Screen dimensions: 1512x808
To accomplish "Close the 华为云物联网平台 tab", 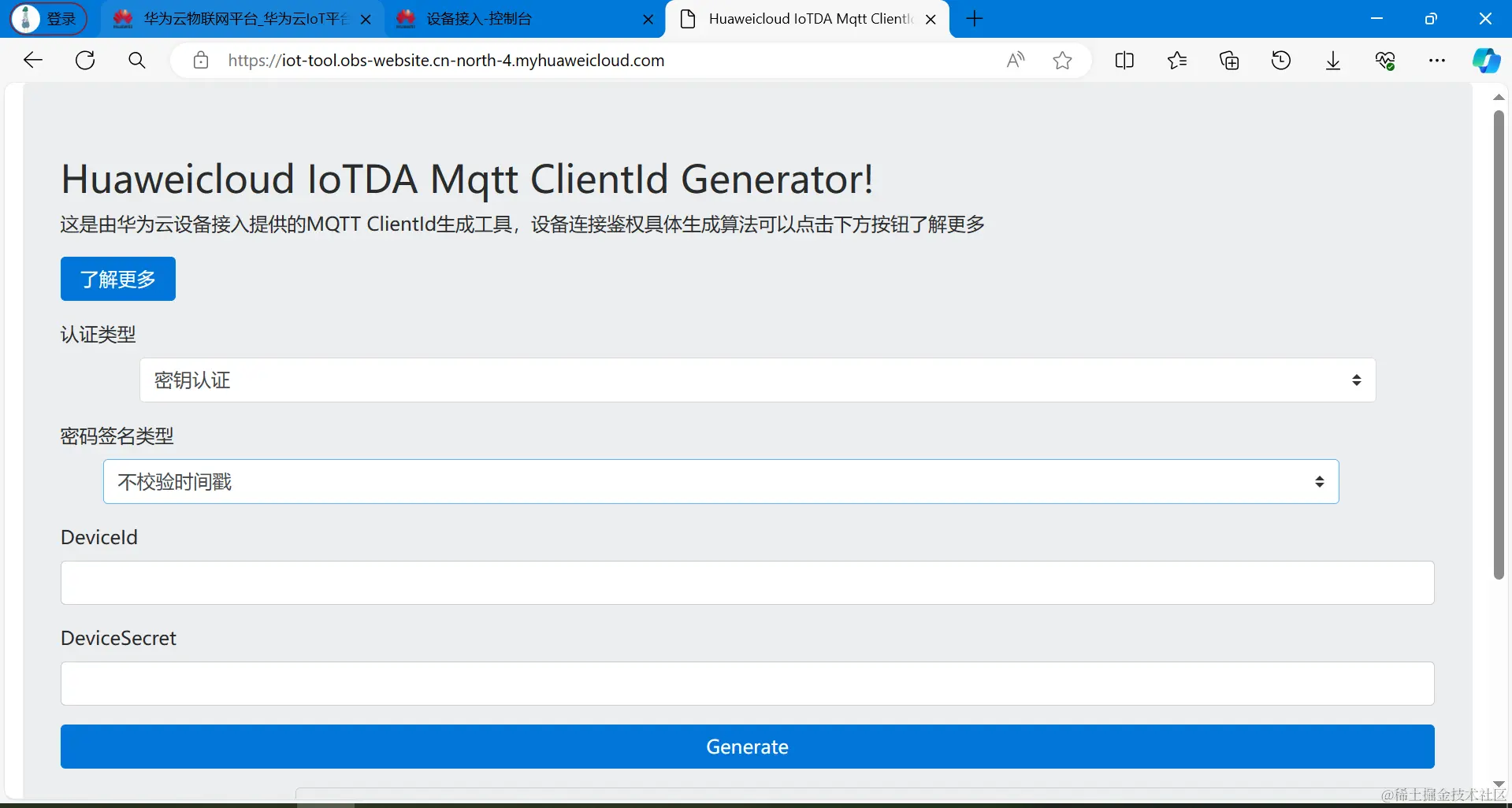I will pyautogui.click(x=366, y=20).
